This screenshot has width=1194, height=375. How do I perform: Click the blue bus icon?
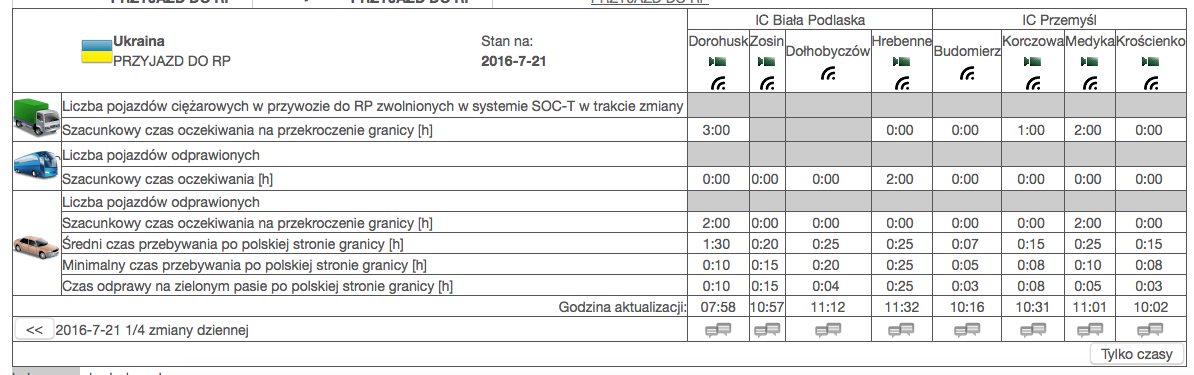coord(37,164)
